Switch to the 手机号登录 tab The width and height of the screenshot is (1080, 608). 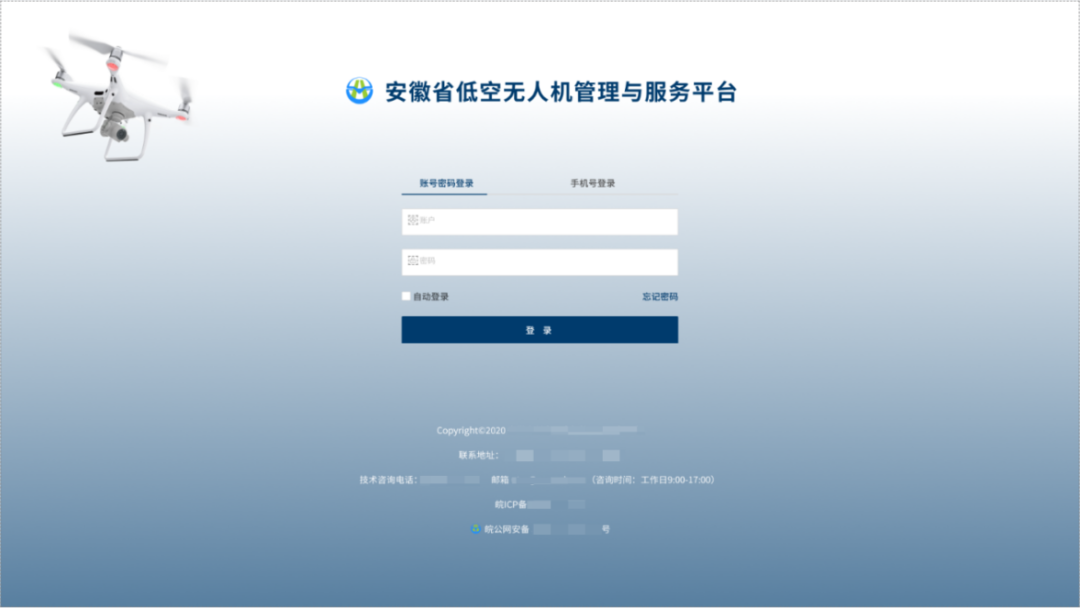pos(593,184)
